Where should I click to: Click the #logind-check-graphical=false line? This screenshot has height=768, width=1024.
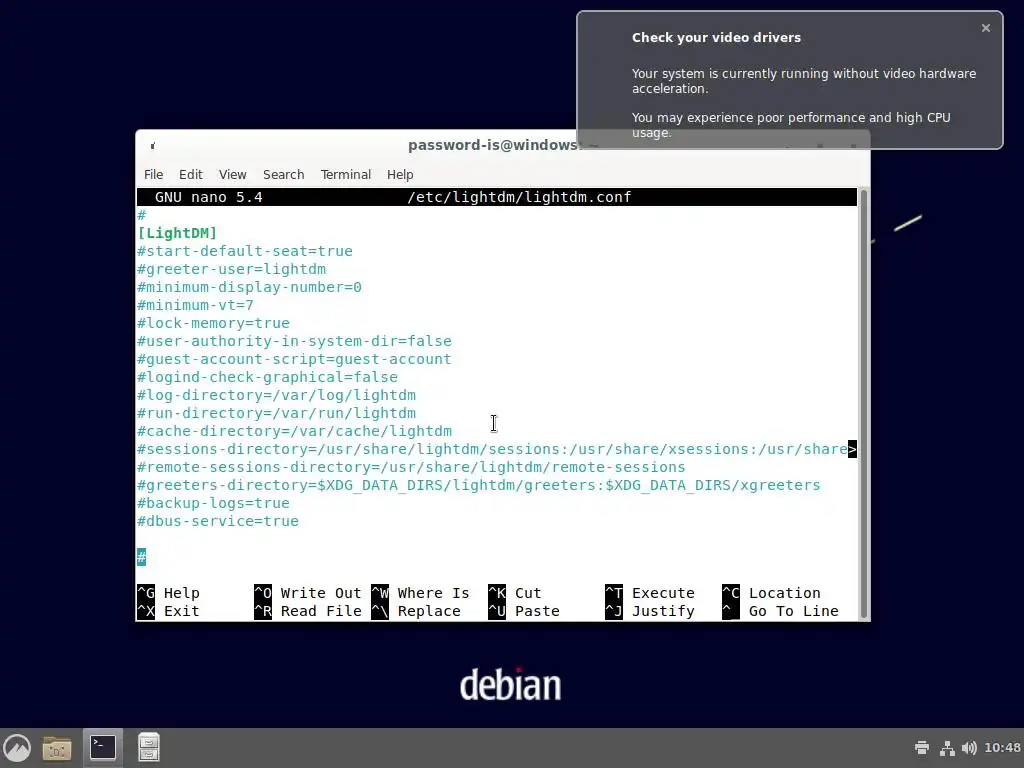pos(268,377)
